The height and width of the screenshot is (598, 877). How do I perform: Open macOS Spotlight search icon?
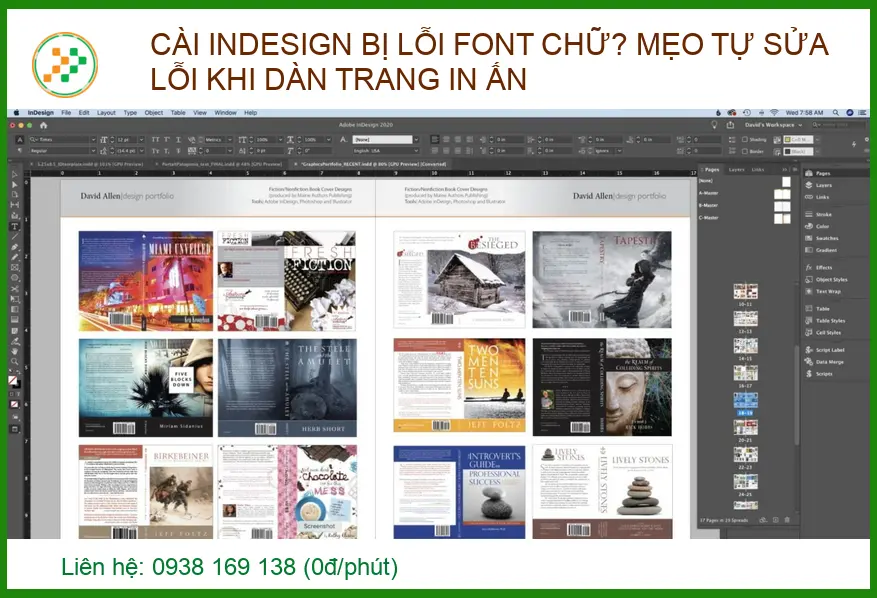coord(836,112)
